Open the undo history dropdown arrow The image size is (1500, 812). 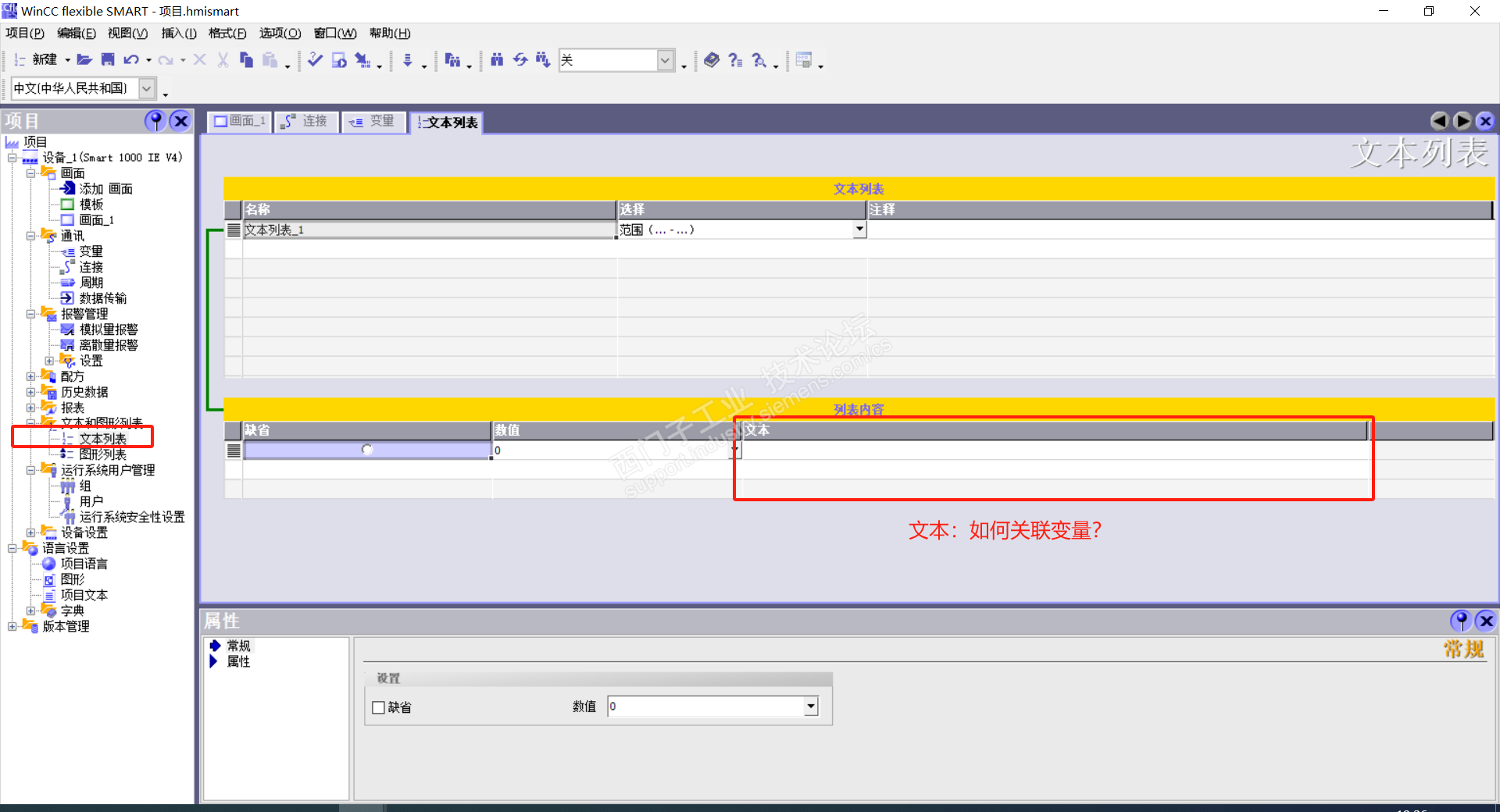(148, 60)
